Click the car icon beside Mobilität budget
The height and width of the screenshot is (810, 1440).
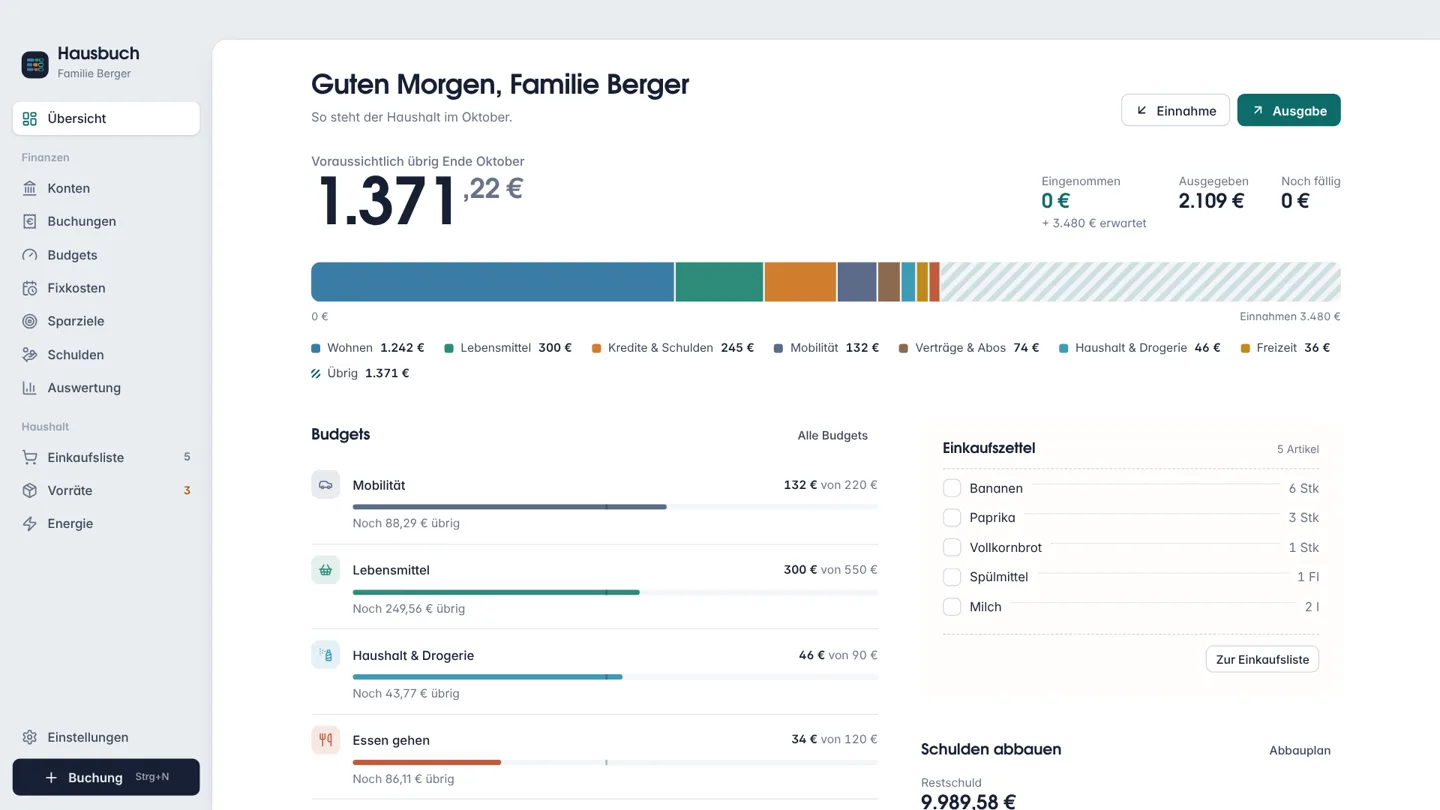(325, 485)
